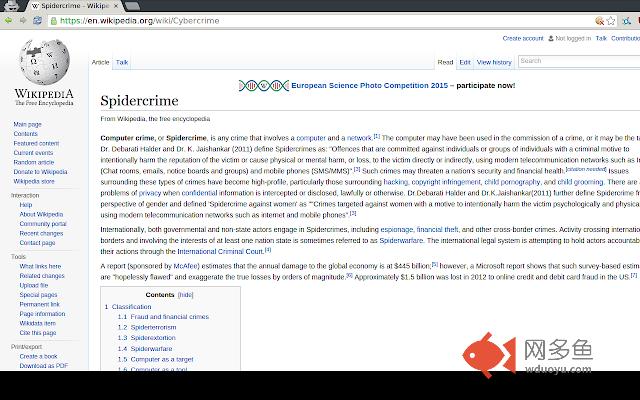Screen dimensions: 640x400
Task: Select the Read tab
Action: (x=445, y=62)
